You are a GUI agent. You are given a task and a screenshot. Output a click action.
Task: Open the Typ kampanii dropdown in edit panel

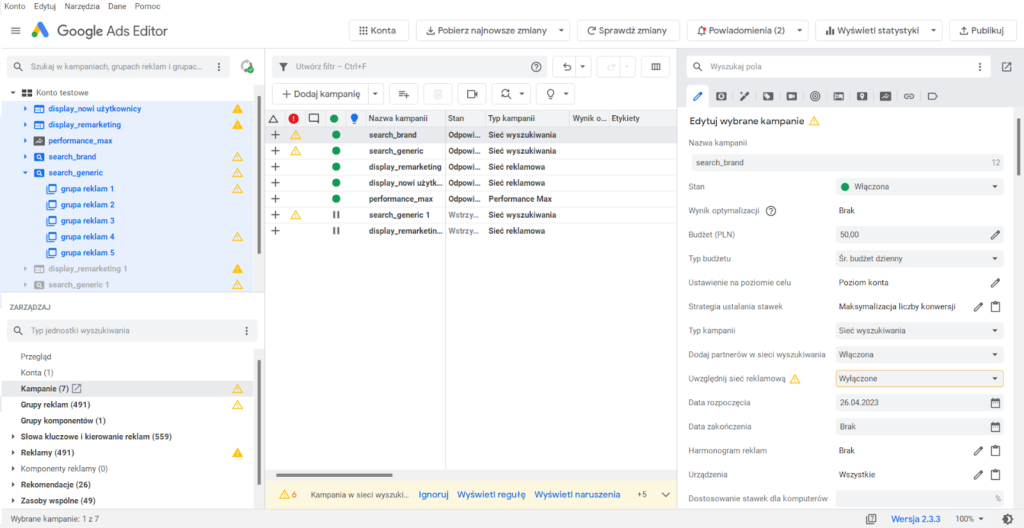click(919, 331)
